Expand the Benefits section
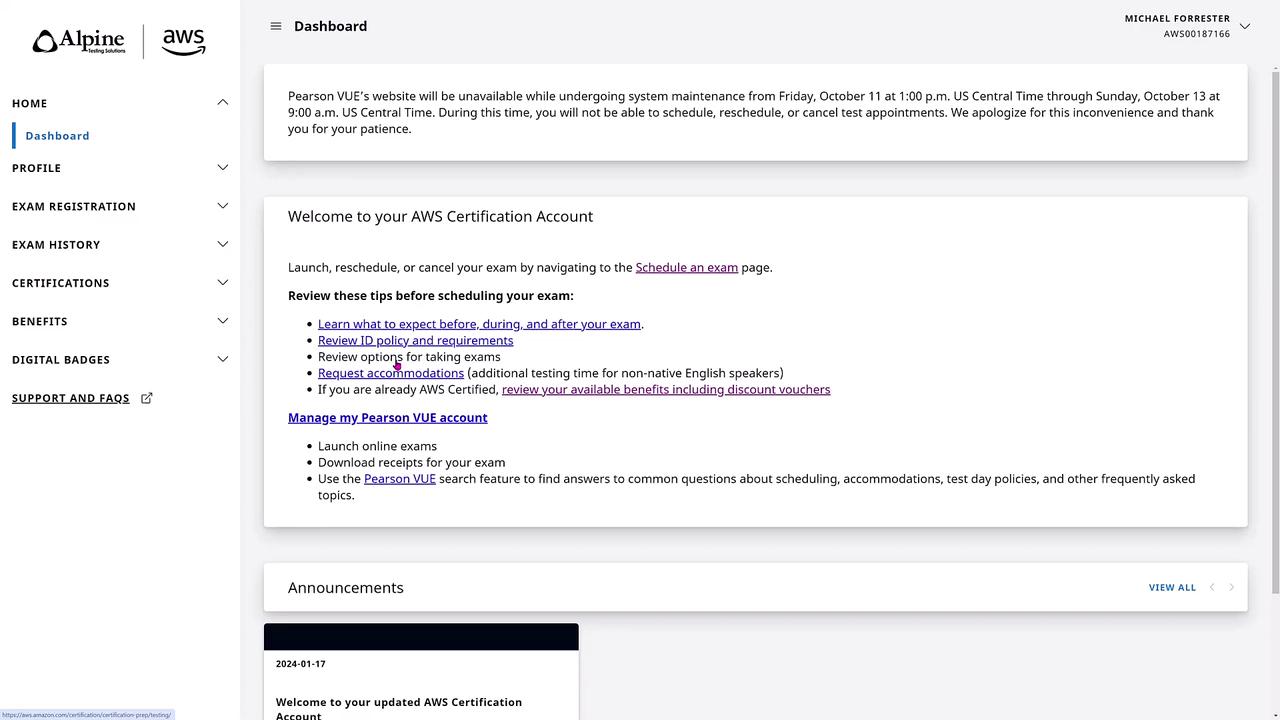The image size is (1280, 720). [x=222, y=321]
